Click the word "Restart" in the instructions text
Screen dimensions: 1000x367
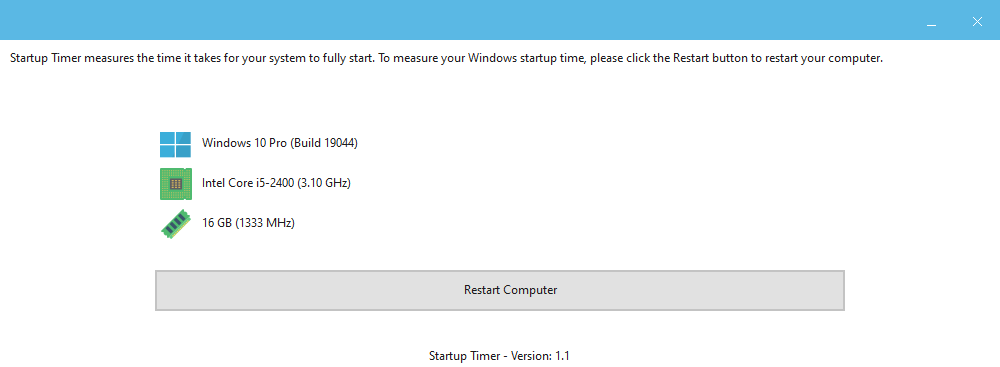click(x=690, y=59)
